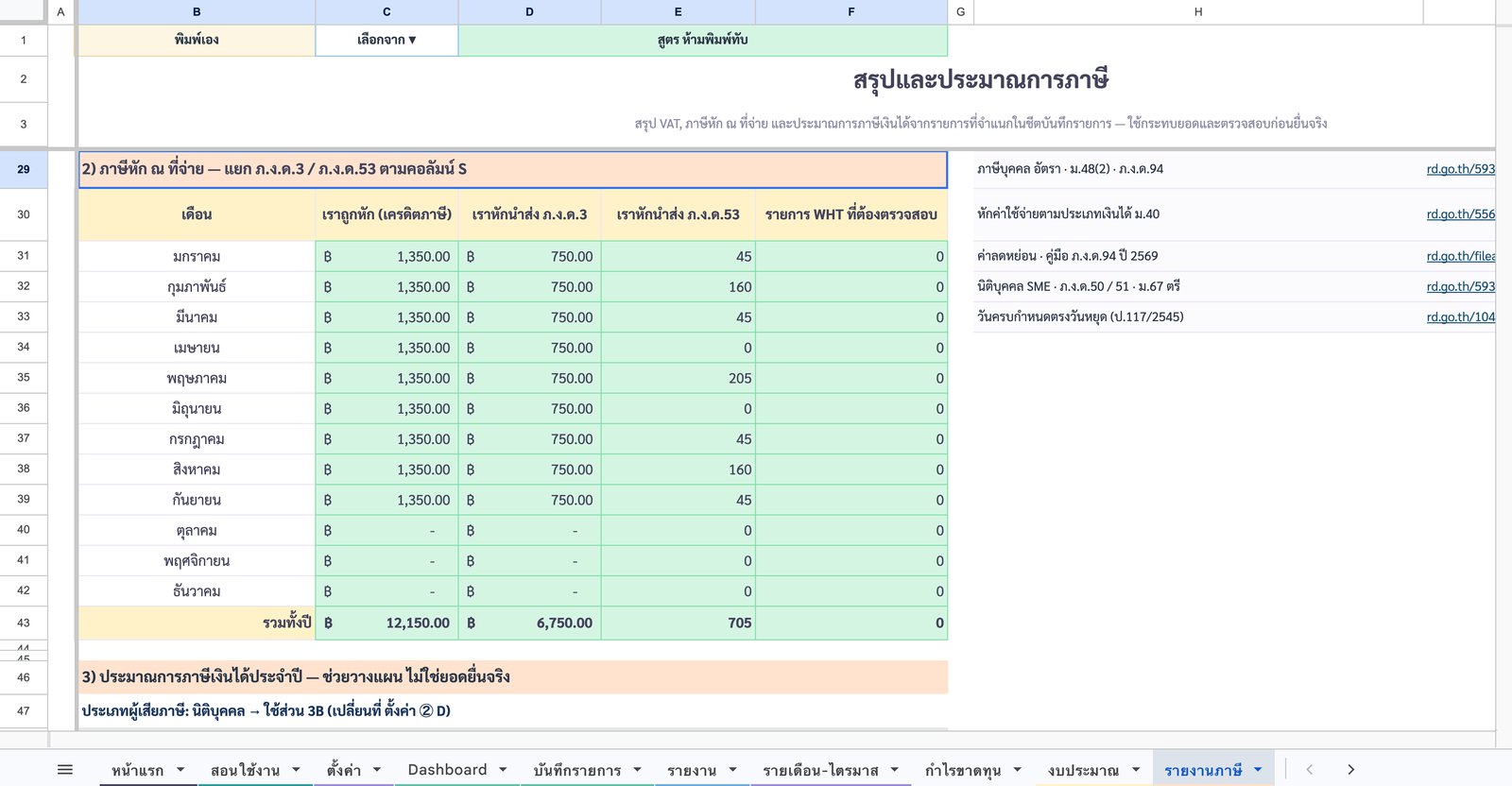The image size is (1512, 786).
Task: Click the ธันวาคม month cell
Action: click(x=197, y=591)
